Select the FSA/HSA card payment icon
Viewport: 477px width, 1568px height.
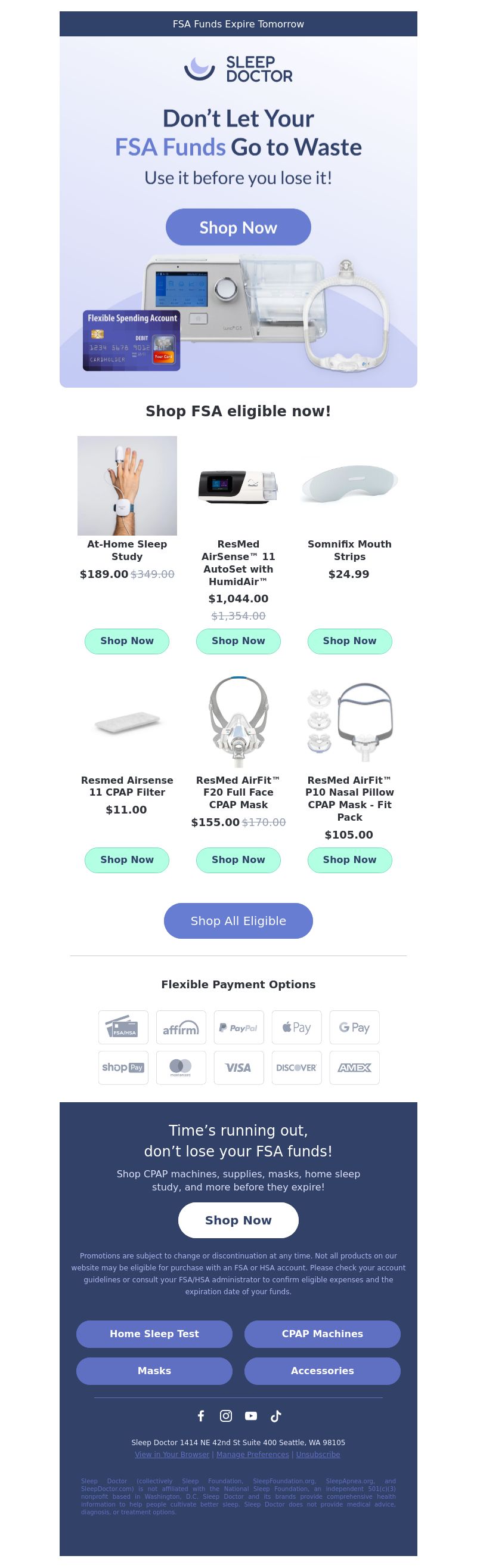click(x=123, y=1028)
